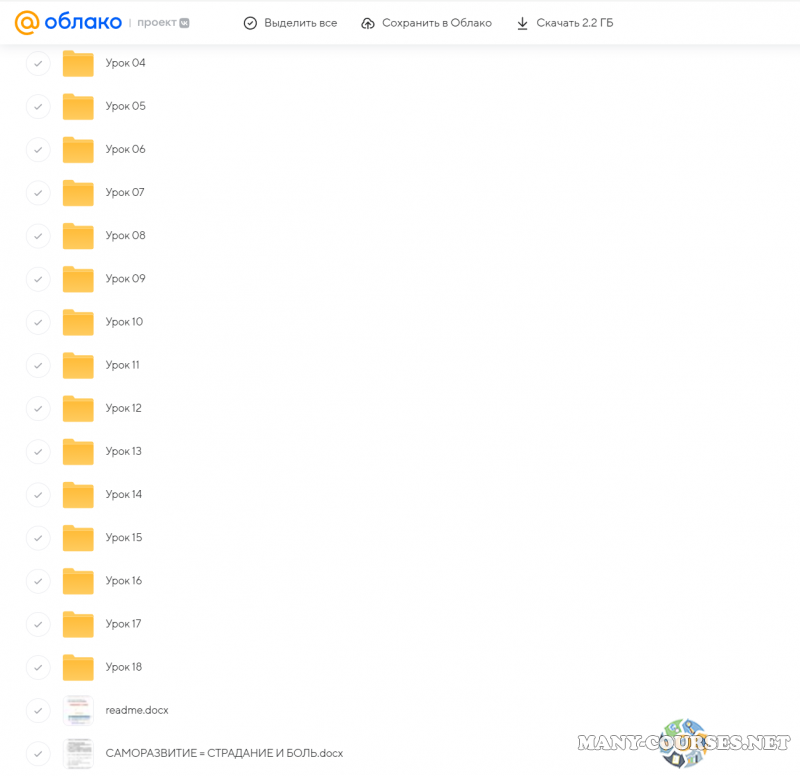Click the Урок 14 folder icon

point(78,495)
